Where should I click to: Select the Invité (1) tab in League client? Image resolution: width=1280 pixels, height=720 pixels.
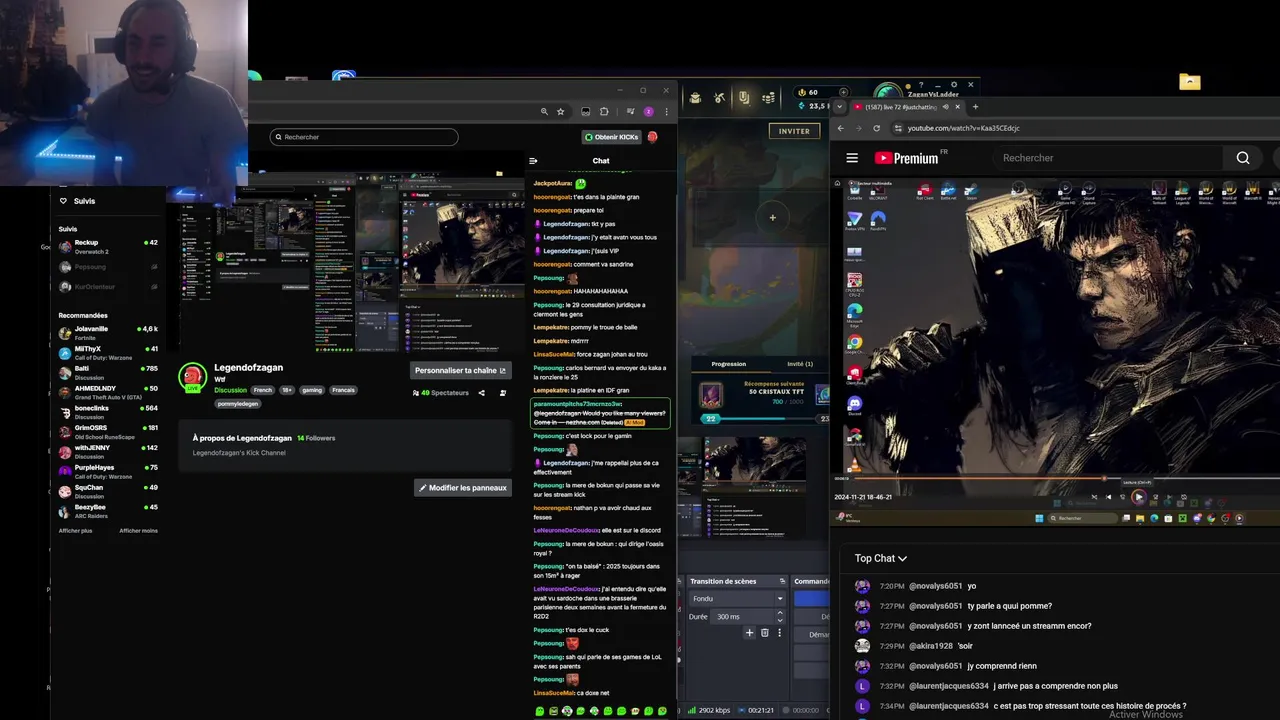tap(800, 364)
